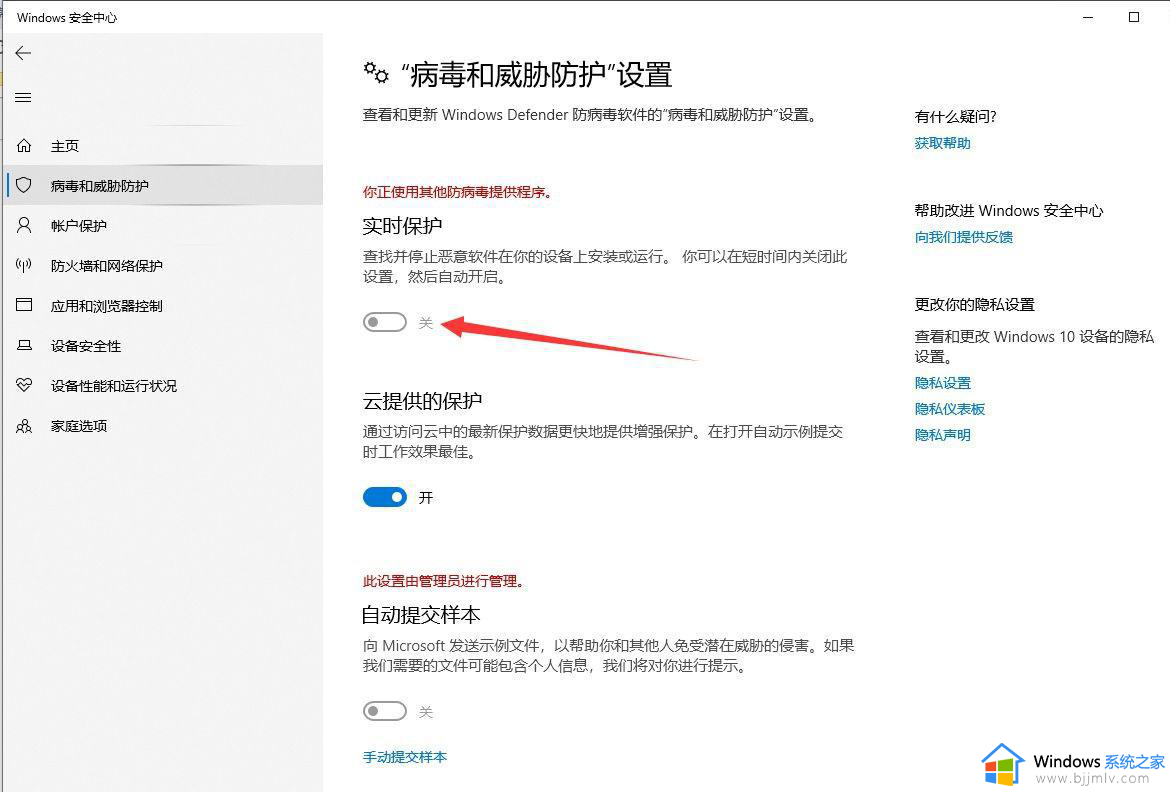
Task: Toggle the 自动提交样本 switch
Action: pos(385,711)
